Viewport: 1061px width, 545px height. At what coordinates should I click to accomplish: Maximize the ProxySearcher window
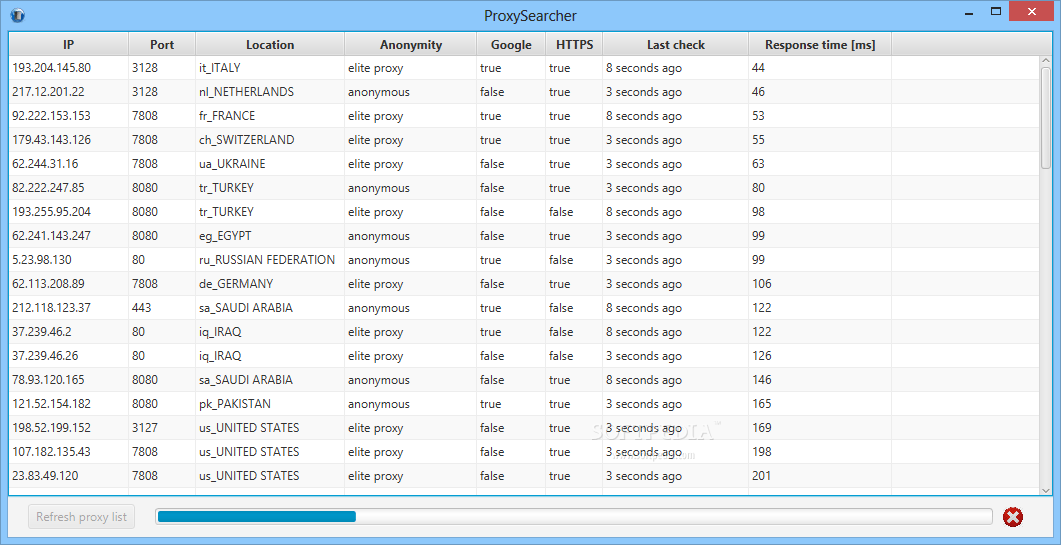(995, 12)
